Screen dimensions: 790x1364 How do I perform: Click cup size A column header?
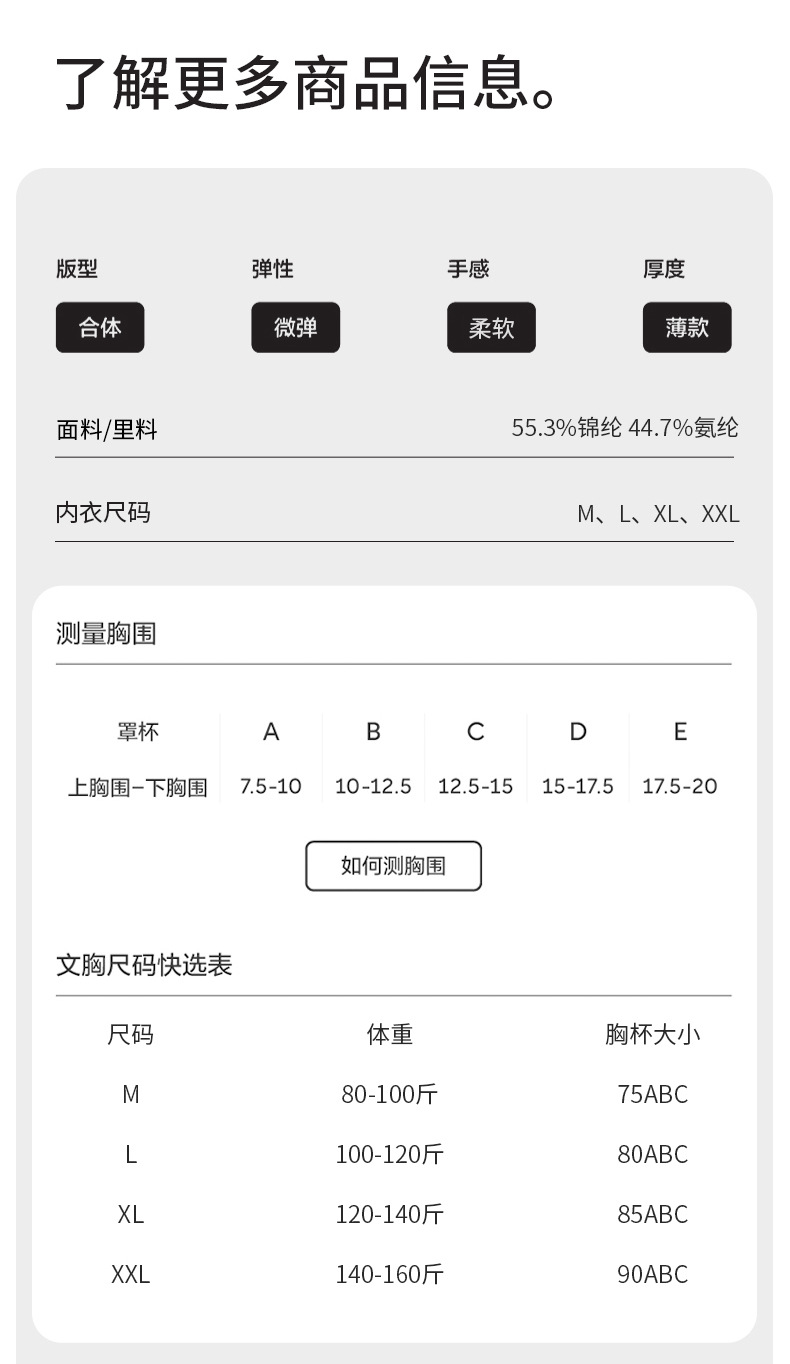[x=271, y=732]
